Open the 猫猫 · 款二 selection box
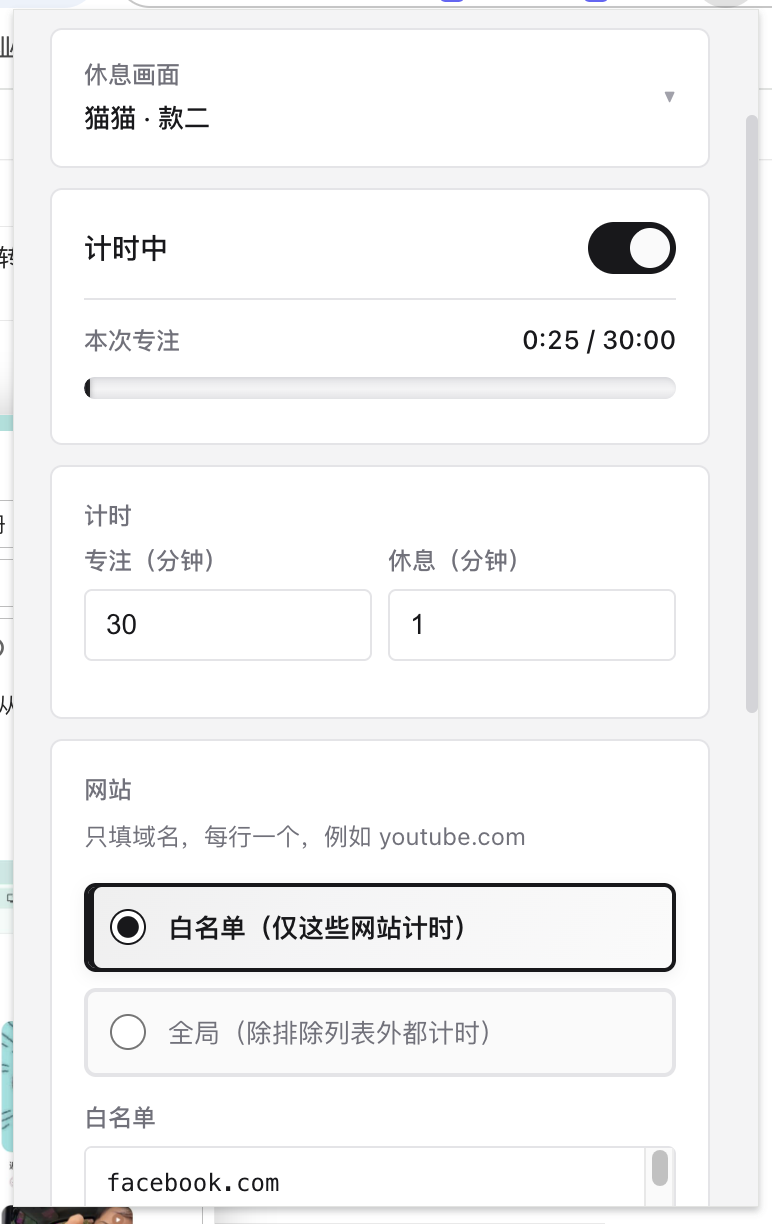 pos(380,98)
